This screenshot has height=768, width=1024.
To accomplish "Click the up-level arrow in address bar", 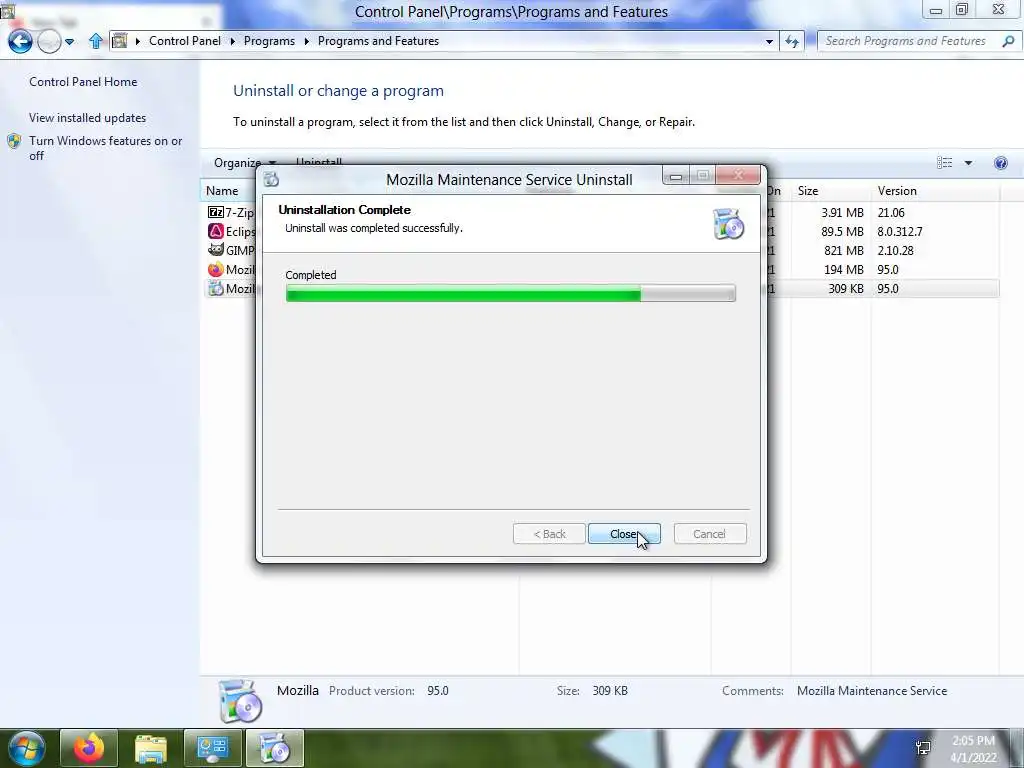I will click(x=95, y=41).
